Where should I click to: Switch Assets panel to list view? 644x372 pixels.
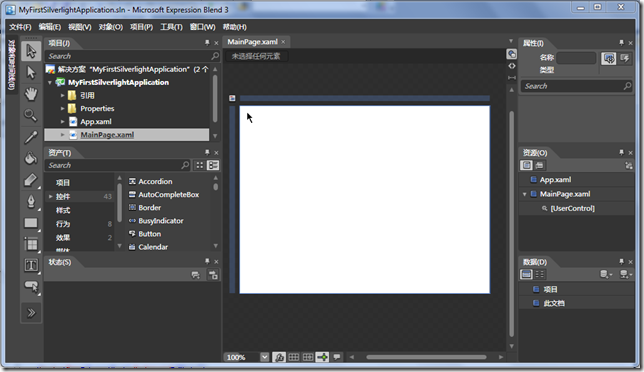tap(213, 165)
